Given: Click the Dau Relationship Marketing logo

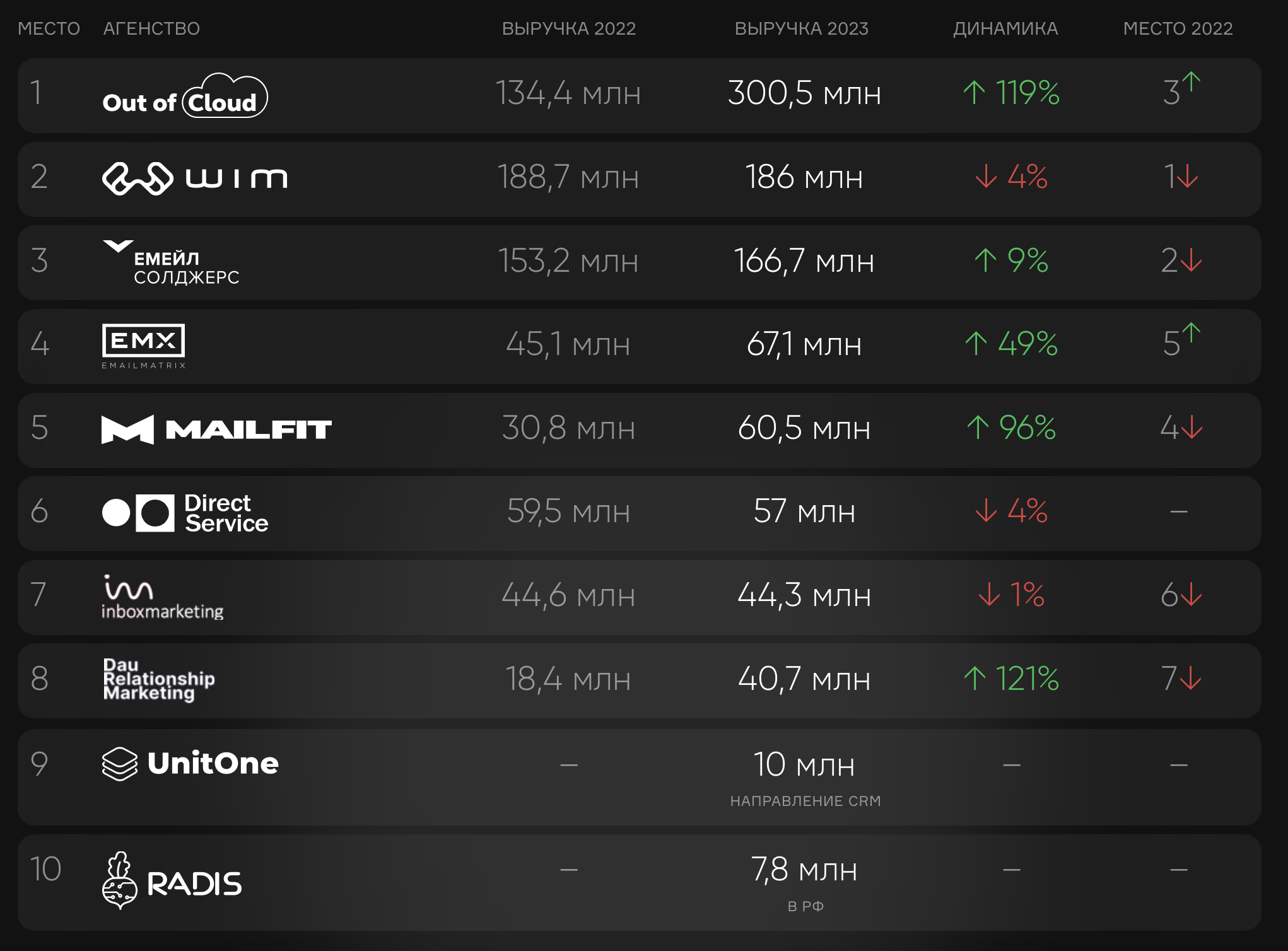Looking at the screenshot, I should coord(159,679).
